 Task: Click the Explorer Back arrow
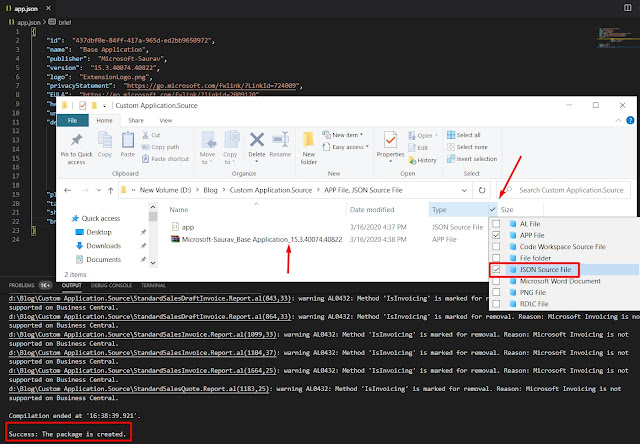click(68, 190)
